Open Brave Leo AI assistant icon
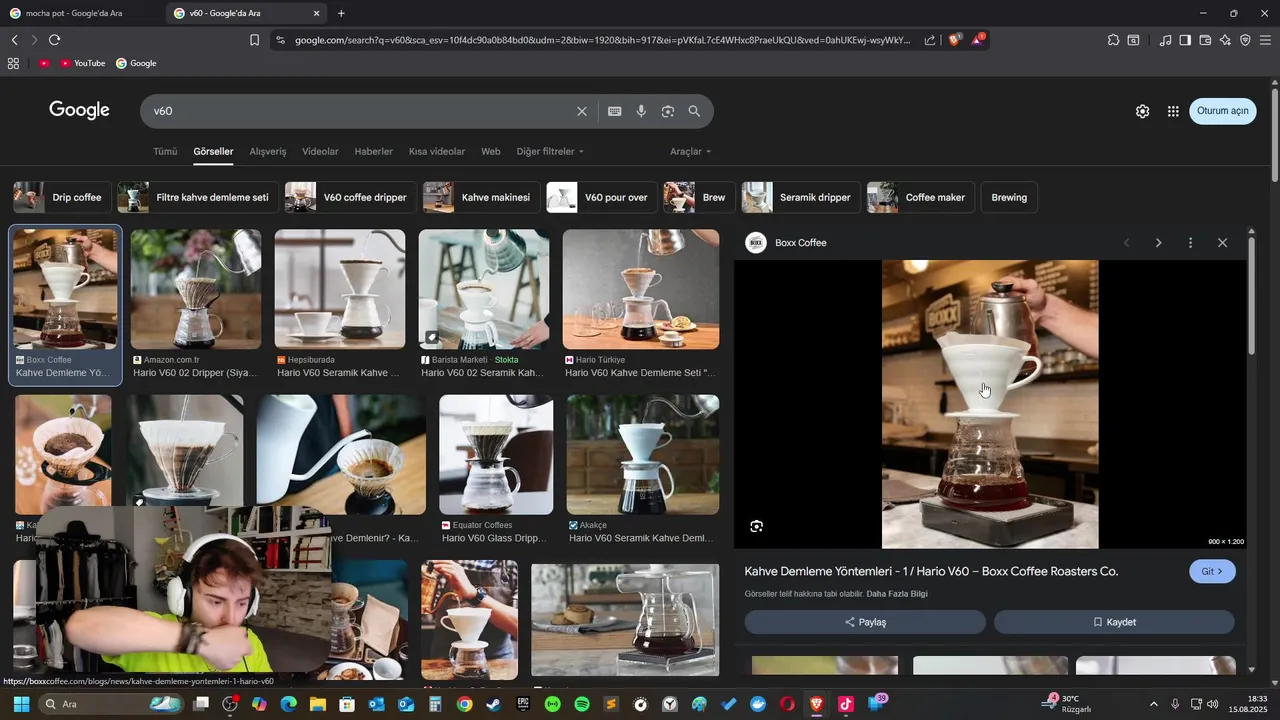 point(1225,40)
